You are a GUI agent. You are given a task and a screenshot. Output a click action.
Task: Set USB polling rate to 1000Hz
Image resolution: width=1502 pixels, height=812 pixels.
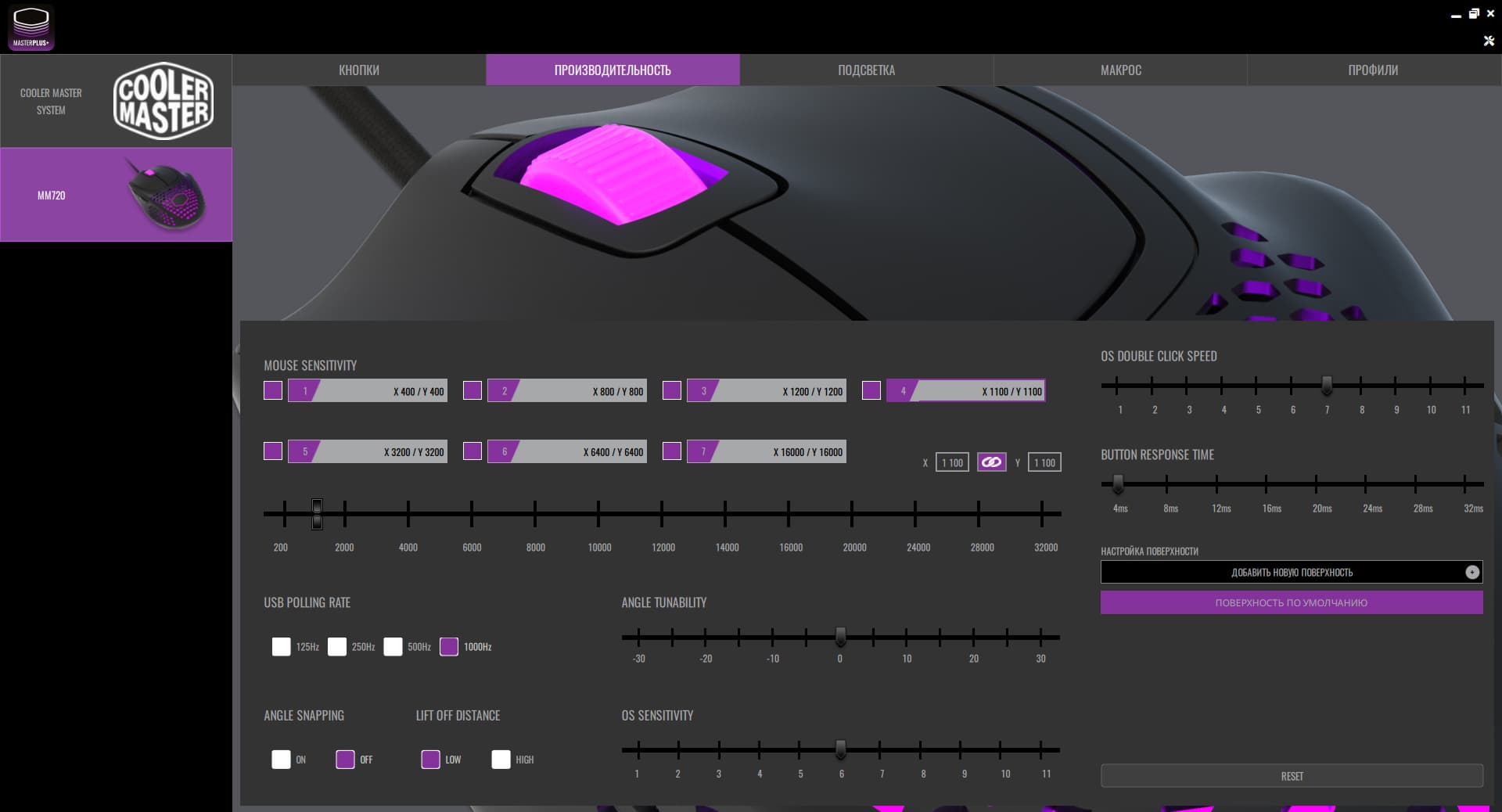point(449,647)
